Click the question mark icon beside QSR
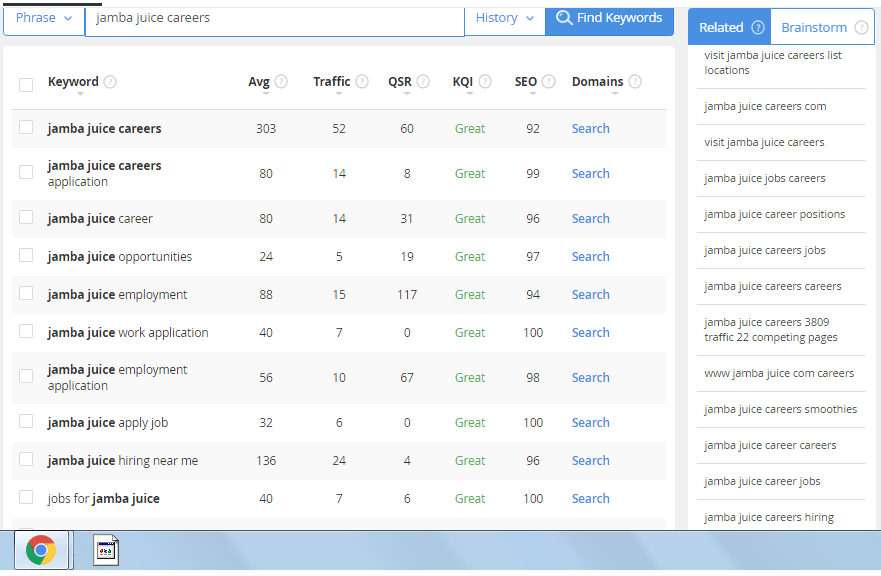 423,82
